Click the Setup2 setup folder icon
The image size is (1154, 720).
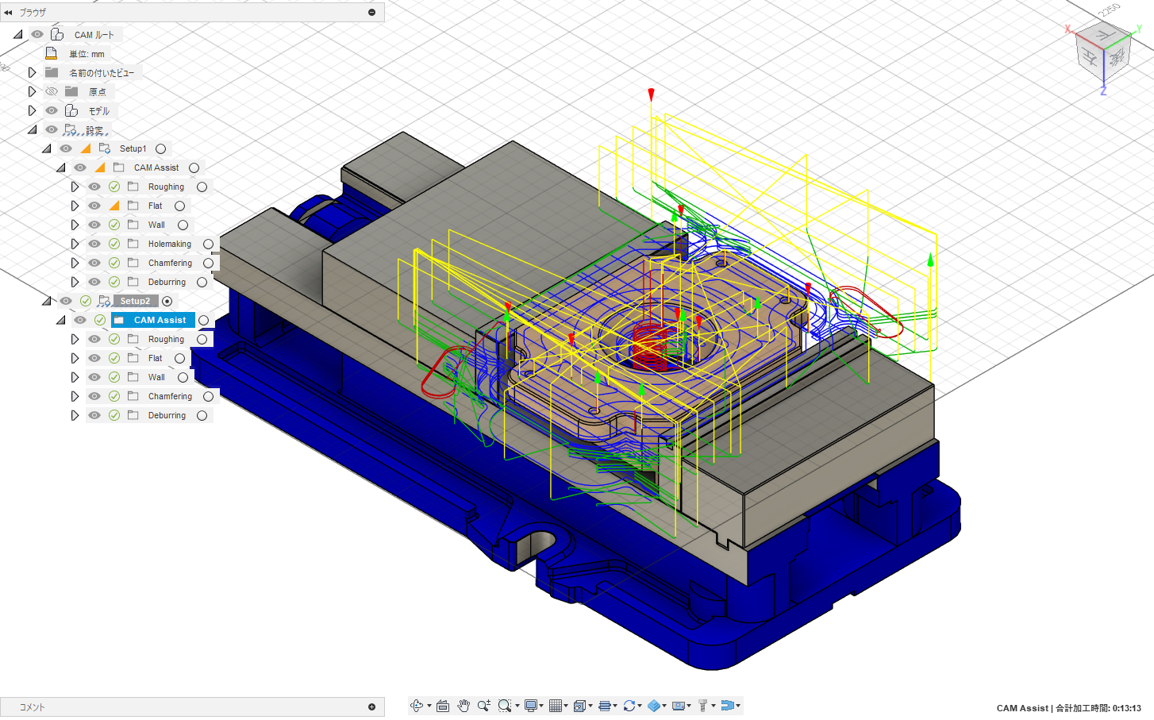[x=105, y=301]
